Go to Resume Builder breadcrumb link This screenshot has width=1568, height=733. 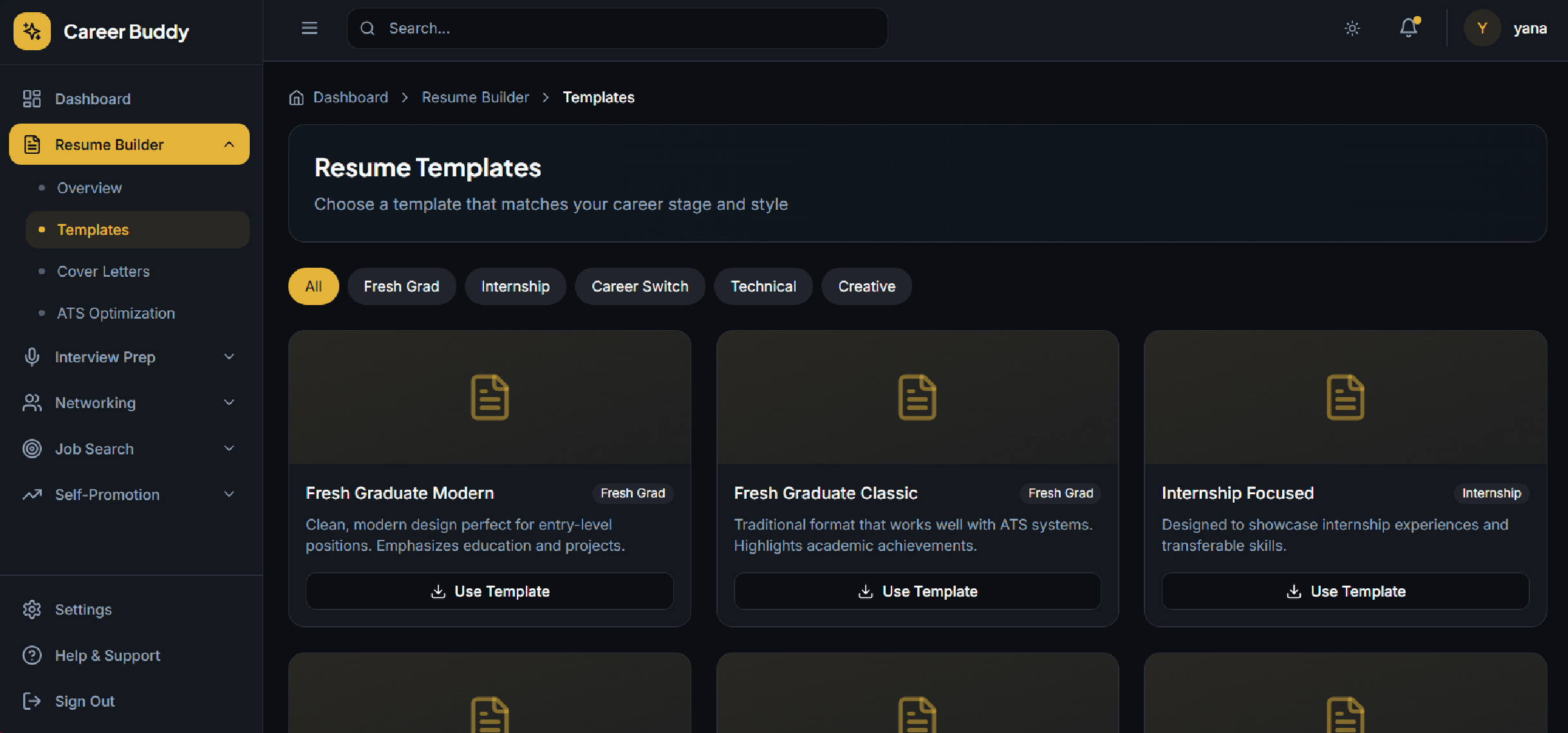point(475,97)
